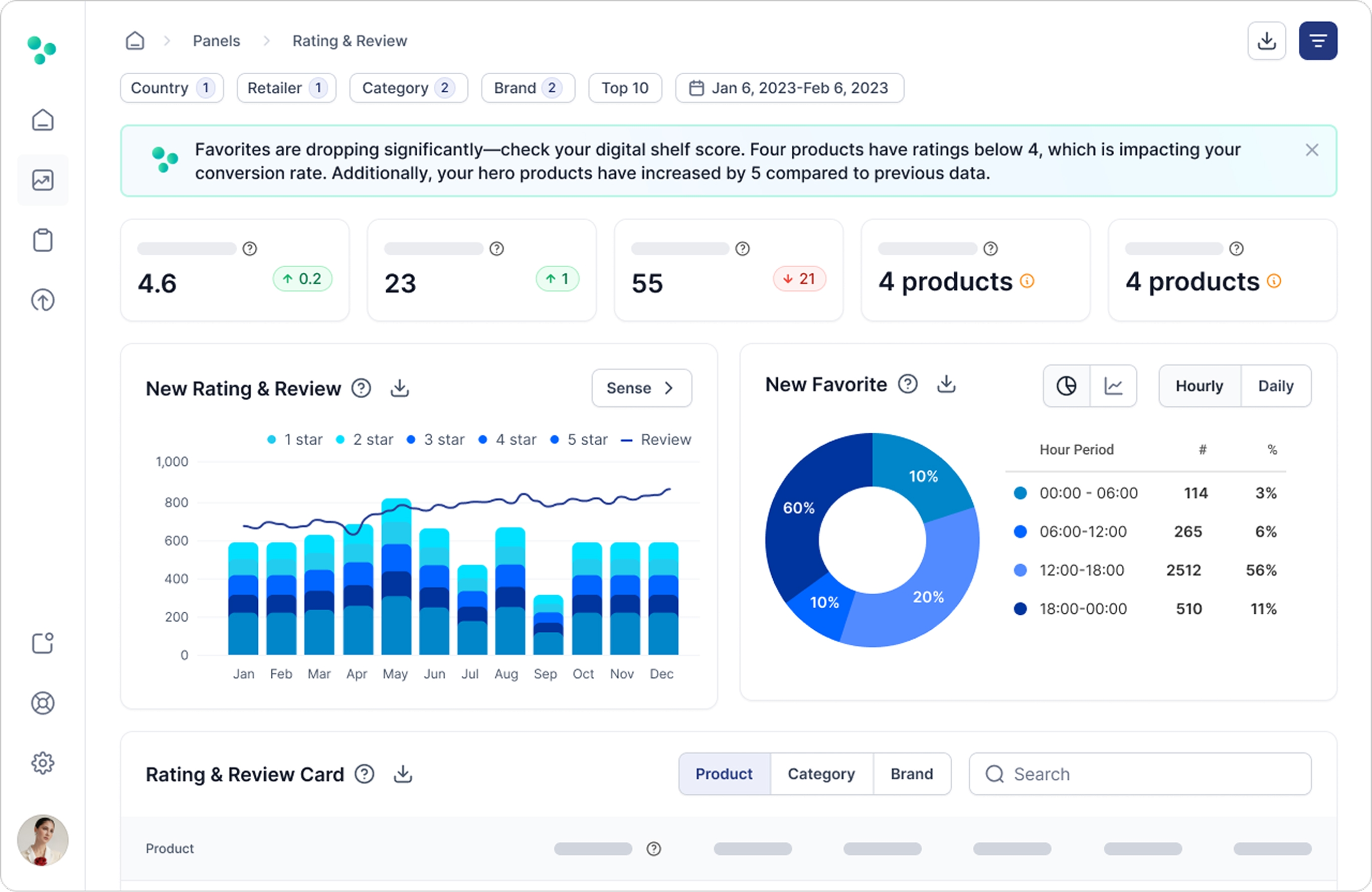1372x892 pixels.
Task: Click the top-right download button
Action: (x=1267, y=41)
